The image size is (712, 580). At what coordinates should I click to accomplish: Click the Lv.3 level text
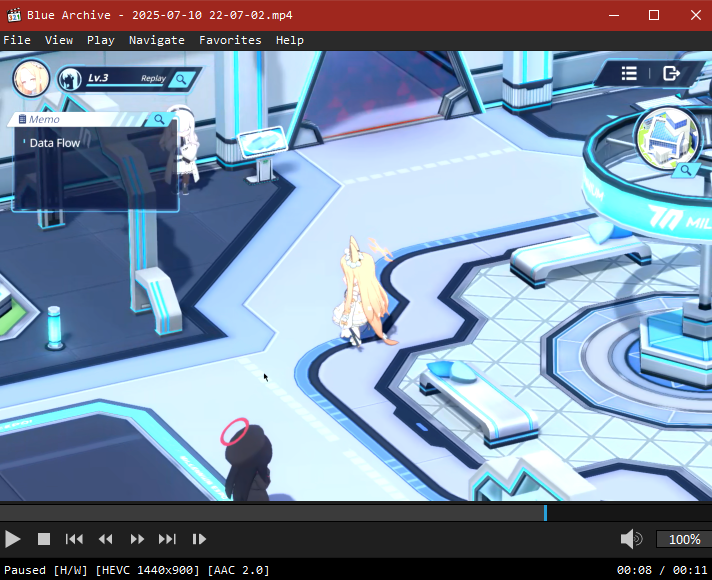pos(98,78)
